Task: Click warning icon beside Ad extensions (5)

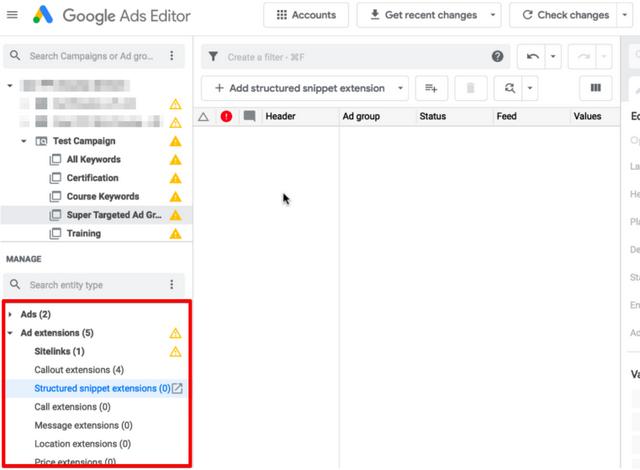Action: click(x=176, y=333)
